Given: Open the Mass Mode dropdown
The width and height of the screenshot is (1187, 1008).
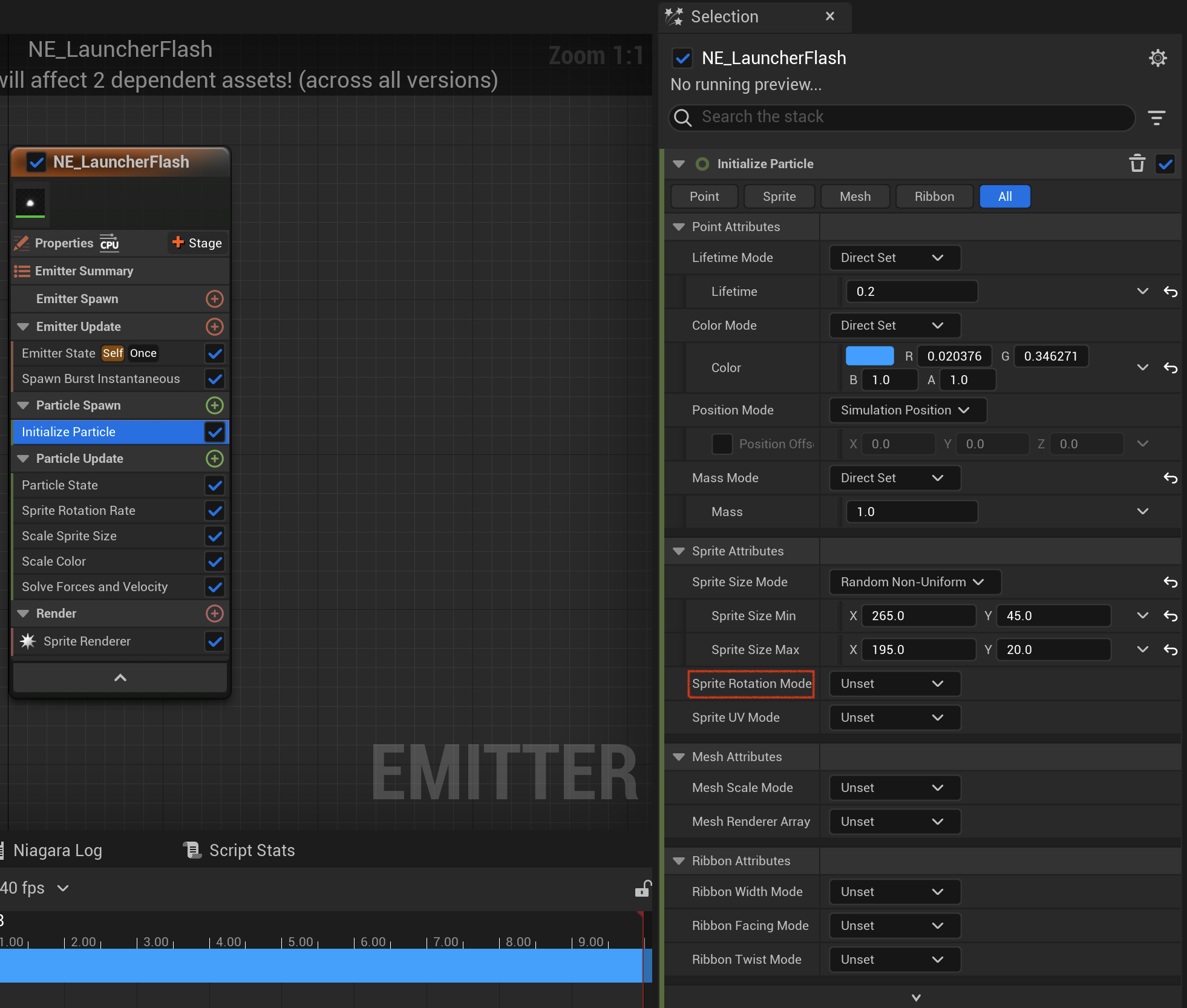Looking at the screenshot, I should pos(894,478).
